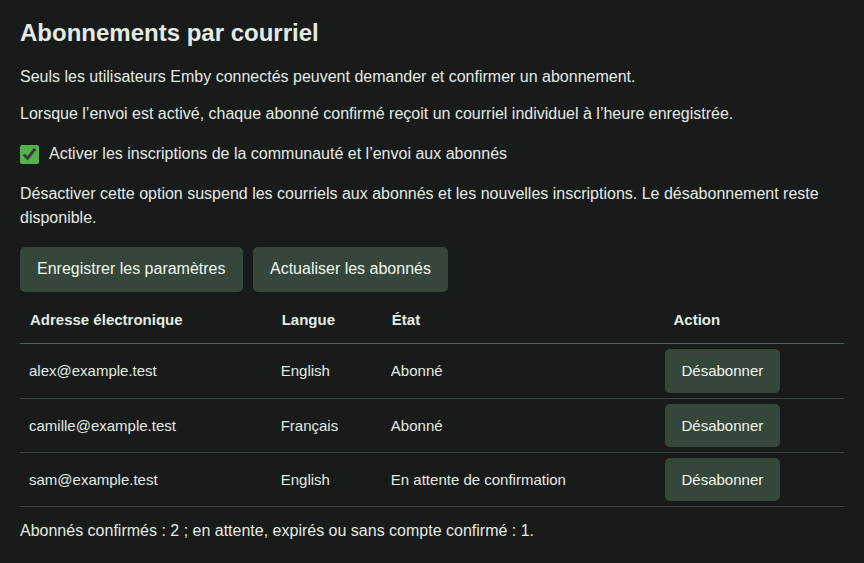Screen dimensions: 864x563
Task: Click the Abonnés confirmés summary line
Action: pos(277,530)
